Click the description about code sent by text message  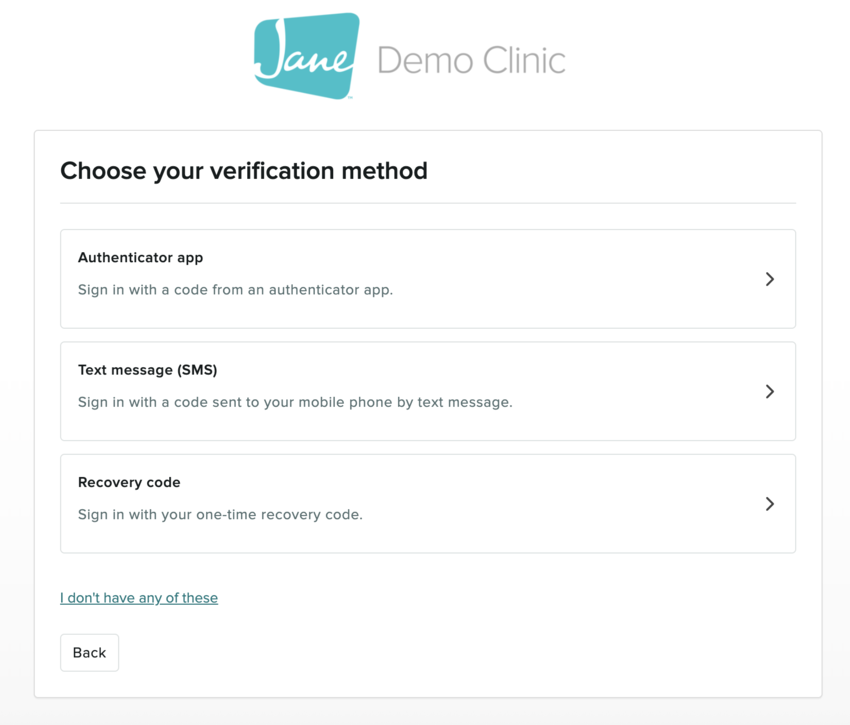pos(295,402)
